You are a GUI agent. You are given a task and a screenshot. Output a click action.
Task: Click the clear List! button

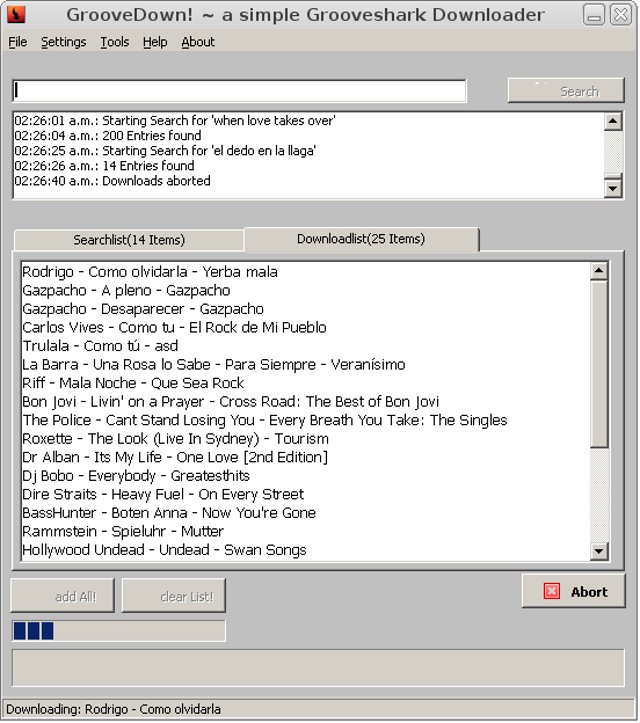click(174, 596)
